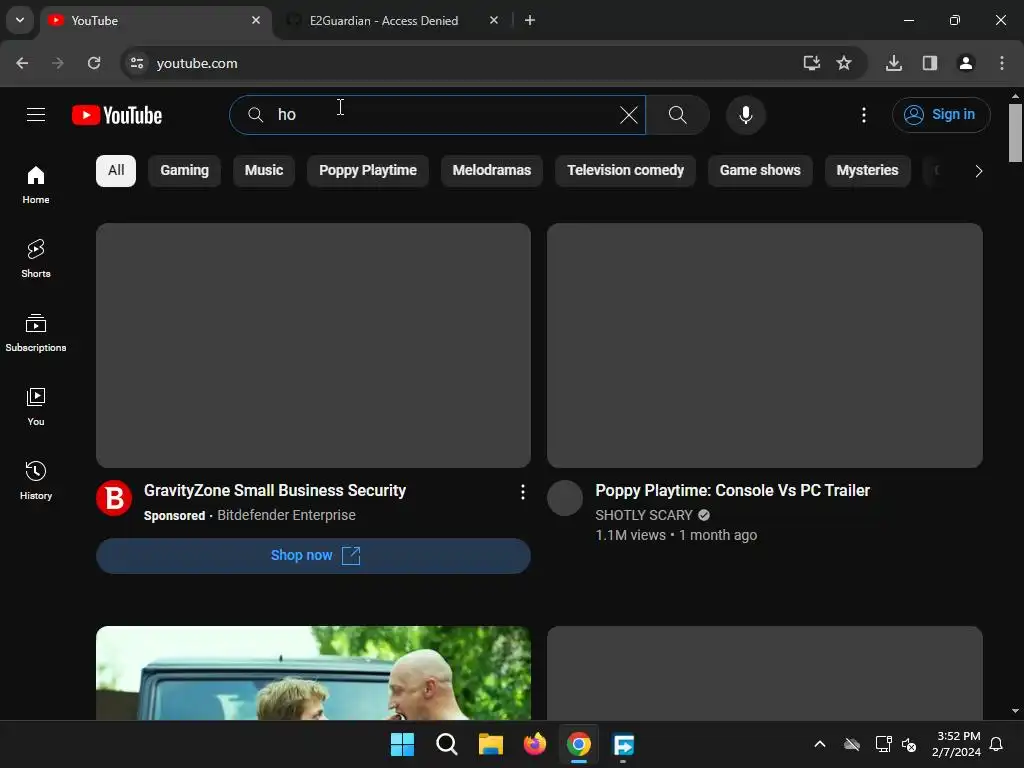This screenshot has width=1024, height=768.
Task: Install YouTube app icon in address bar
Action: (x=811, y=63)
